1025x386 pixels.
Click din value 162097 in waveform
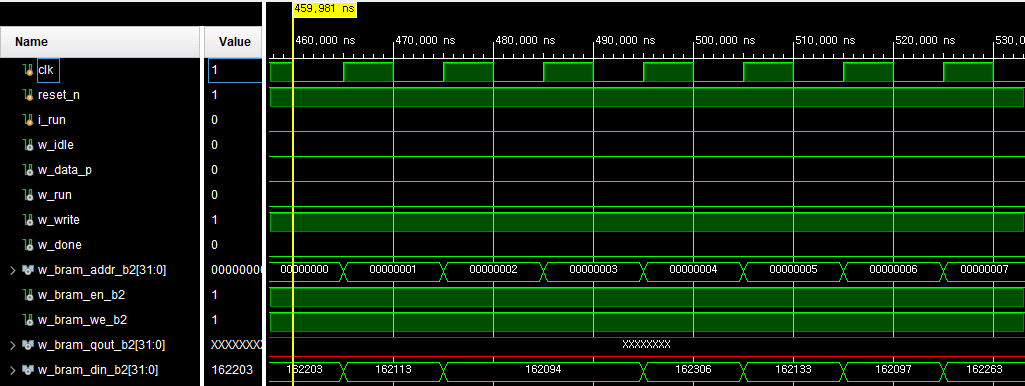pyautogui.click(x=893, y=370)
